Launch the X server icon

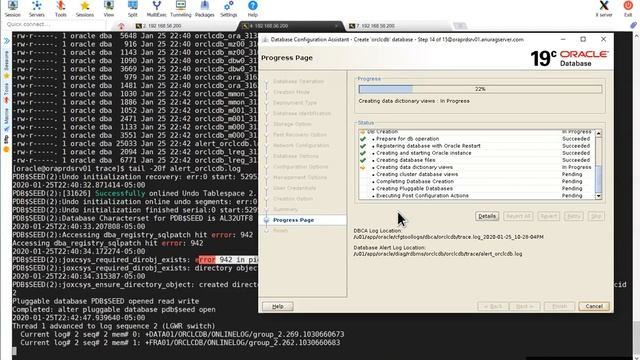[604, 9]
